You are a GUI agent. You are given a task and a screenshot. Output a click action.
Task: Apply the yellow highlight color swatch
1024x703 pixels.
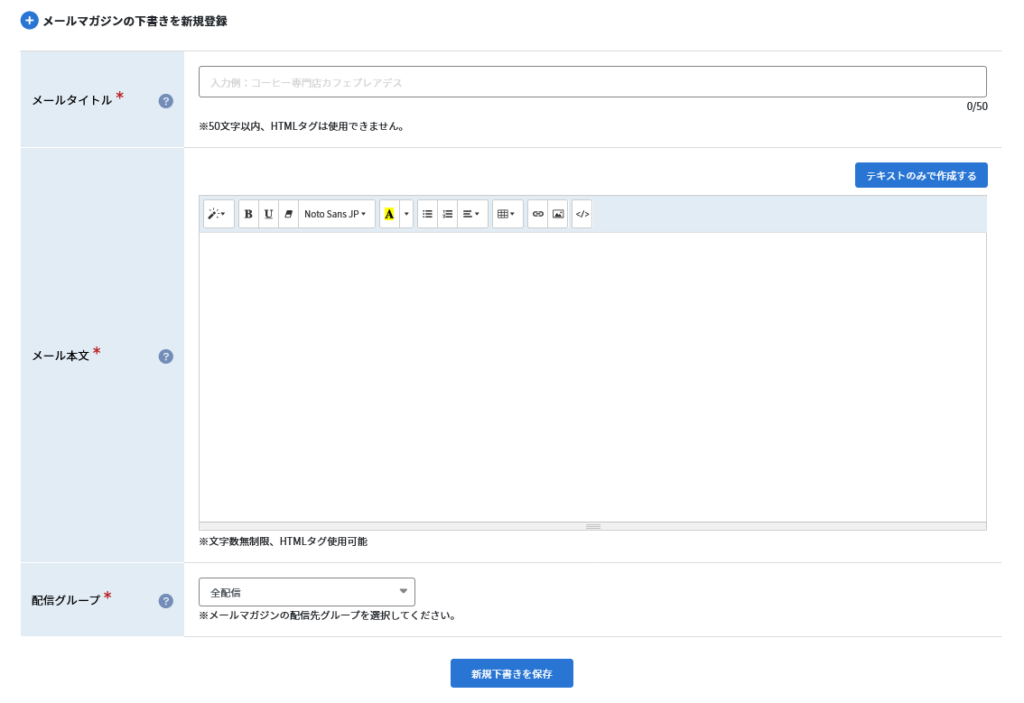[389, 214]
